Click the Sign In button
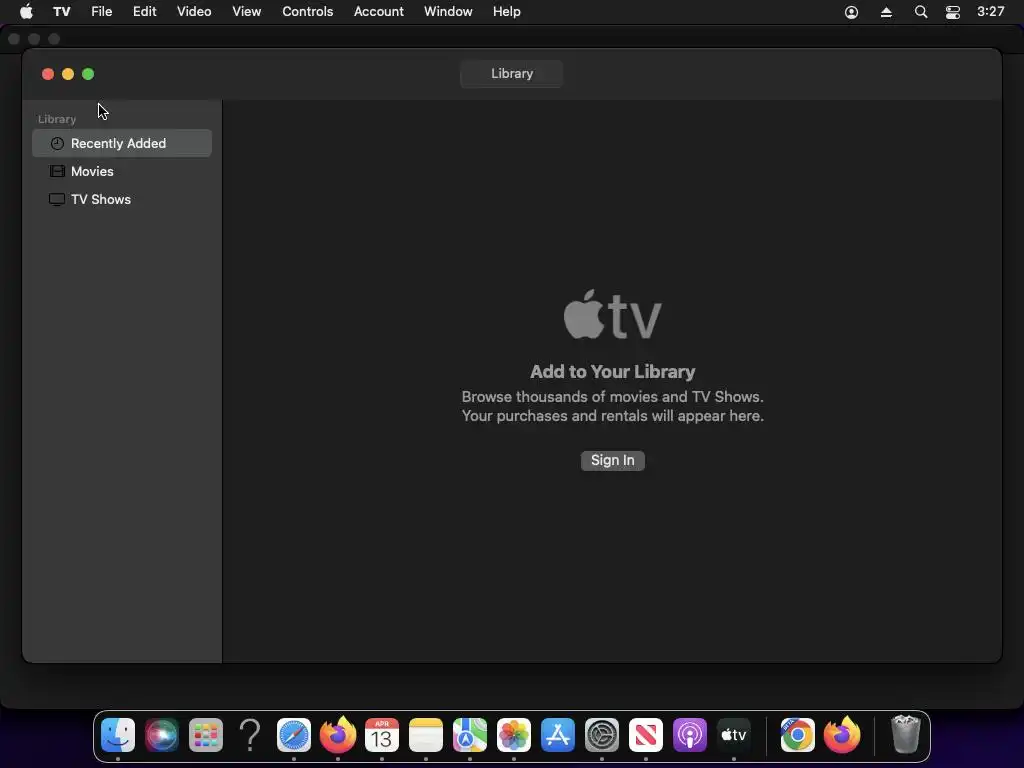 [613, 460]
